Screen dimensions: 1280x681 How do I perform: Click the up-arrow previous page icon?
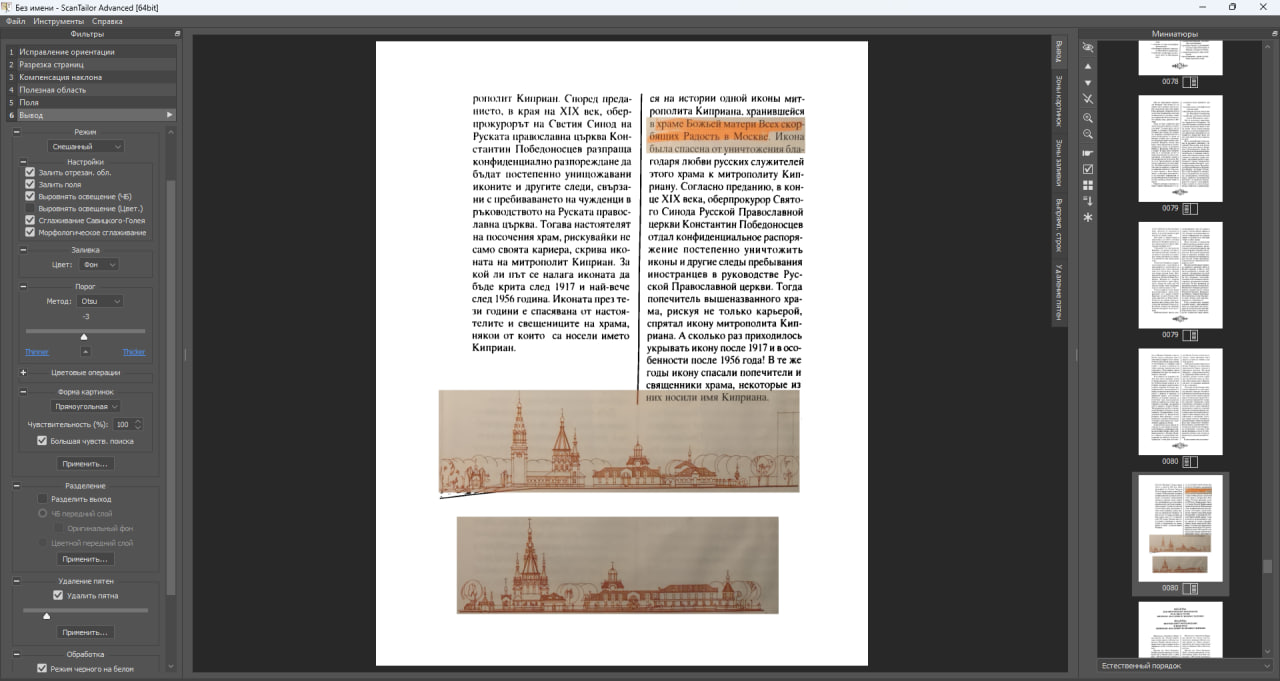pyautogui.click(x=1088, y=66)
